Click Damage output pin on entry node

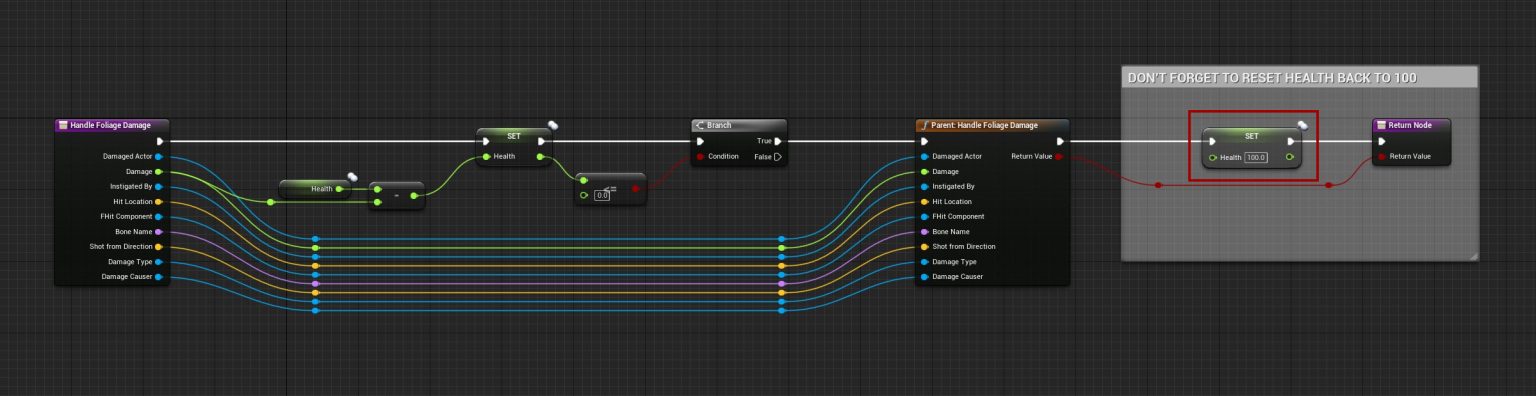tap(159, 171)
